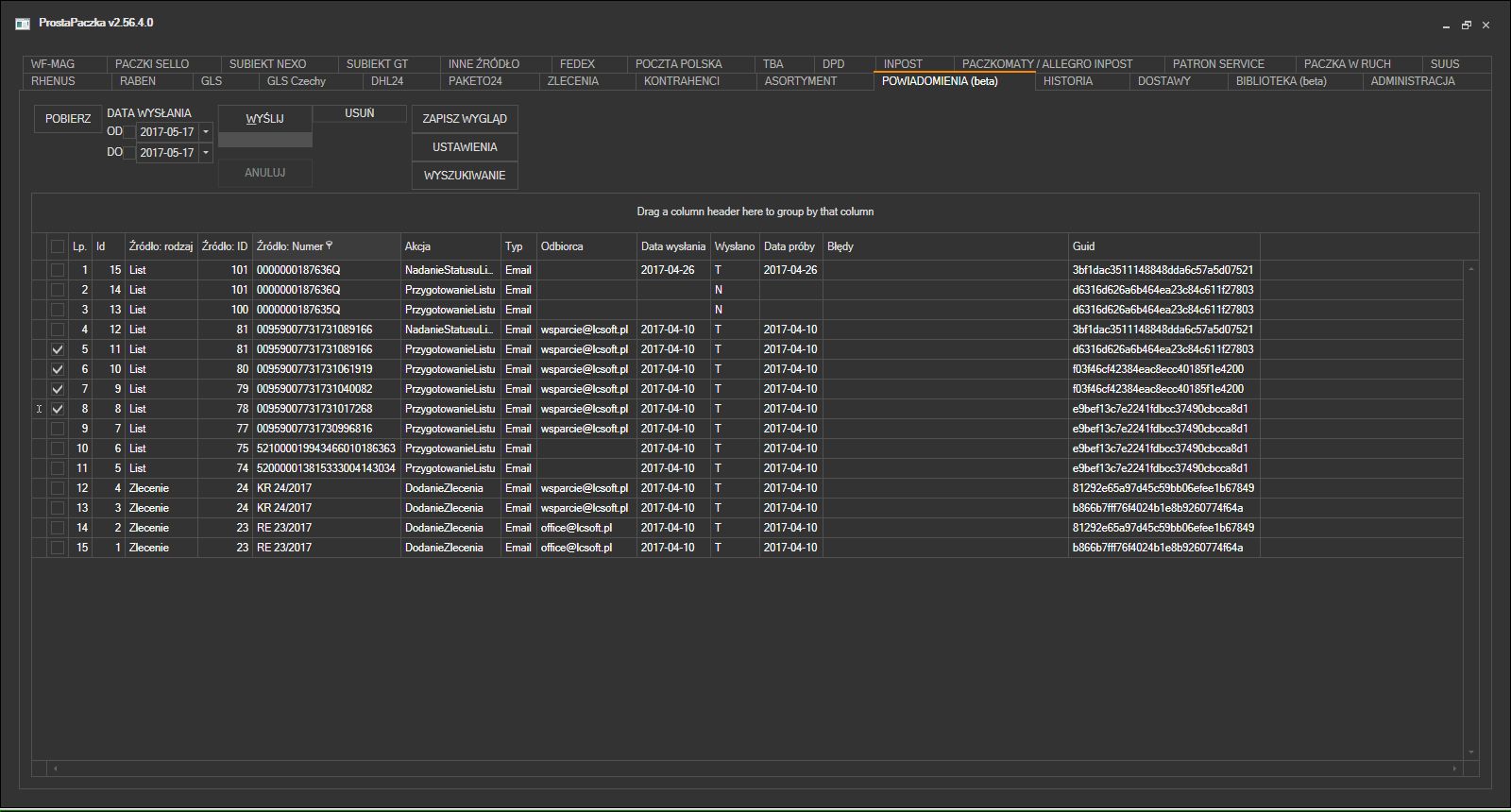Select number 52100001994346601018 6363 cell row 10
The image size is (1511, 812).
tap(327, 448)
